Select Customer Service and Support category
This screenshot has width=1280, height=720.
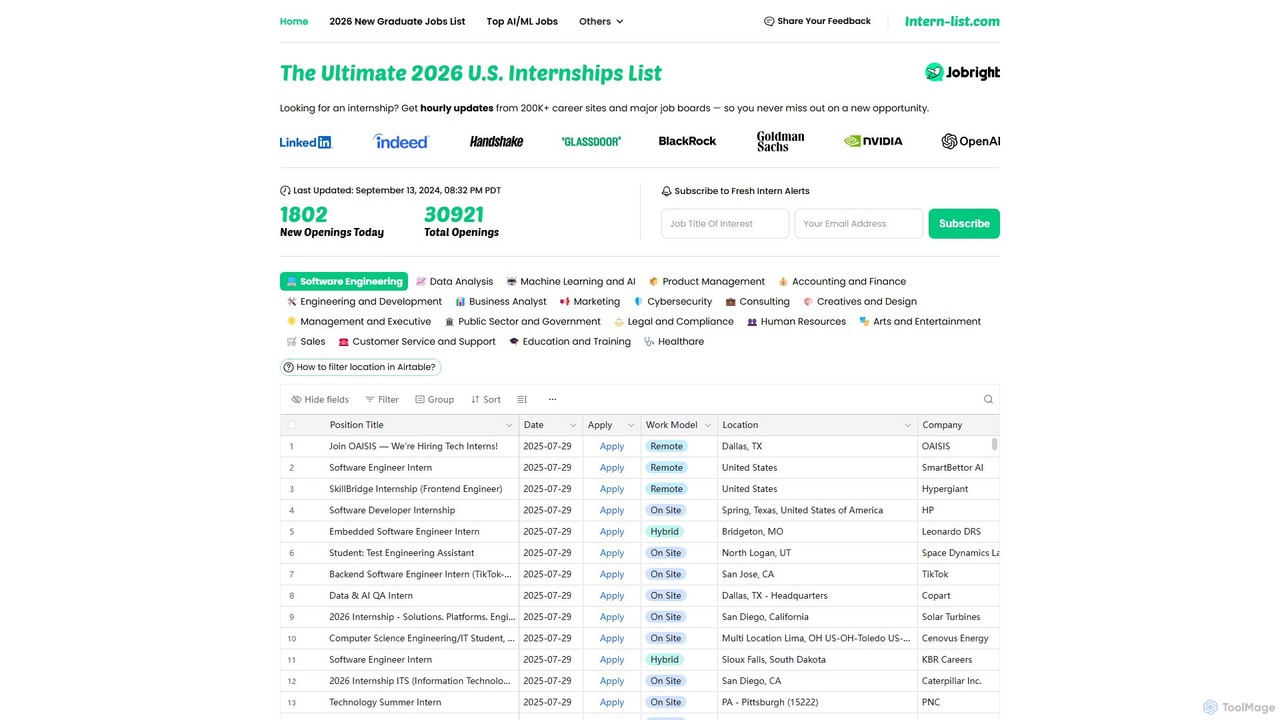tap(417, 341)
